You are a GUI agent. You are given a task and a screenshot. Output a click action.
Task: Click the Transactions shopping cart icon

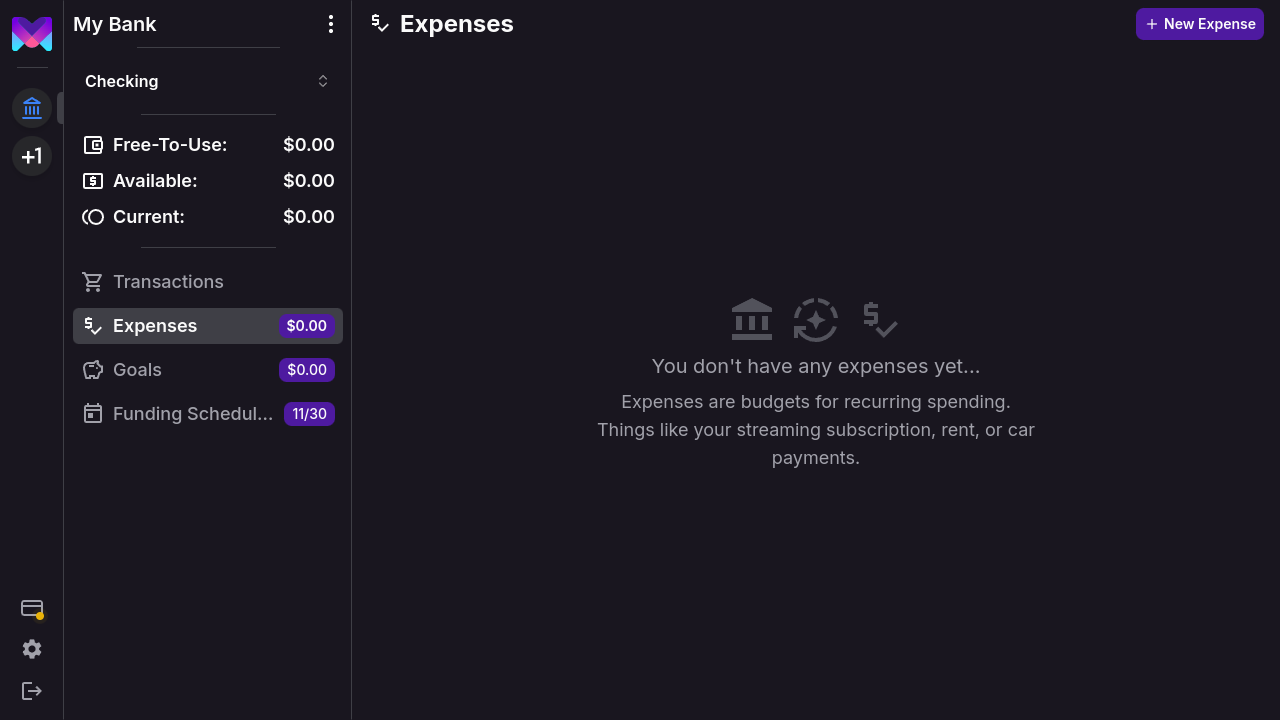(93, 282)
